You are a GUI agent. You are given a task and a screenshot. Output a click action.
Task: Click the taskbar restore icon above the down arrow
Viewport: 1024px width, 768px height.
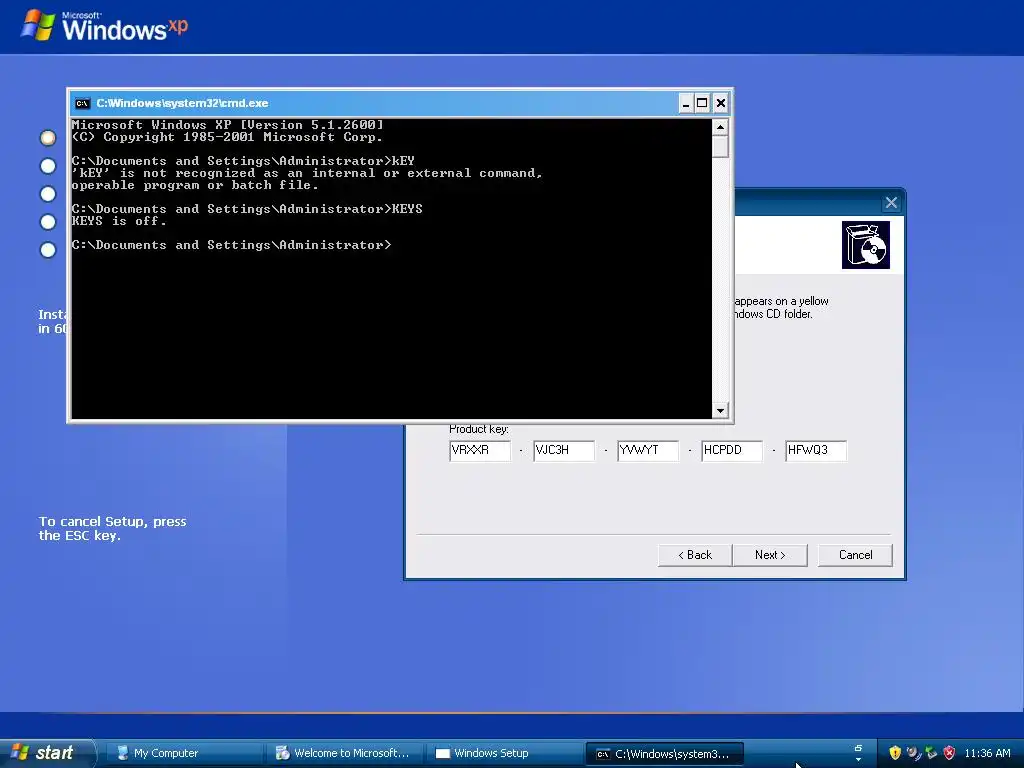(x=858, y=748)
